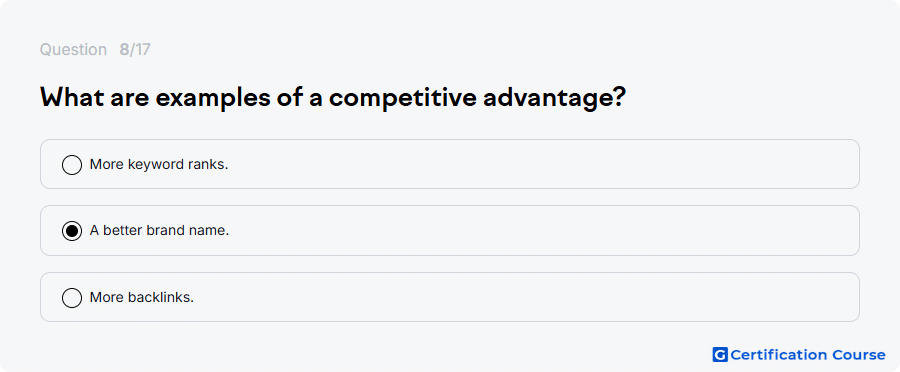Open the Certification Course link

[x=799, y=355]
